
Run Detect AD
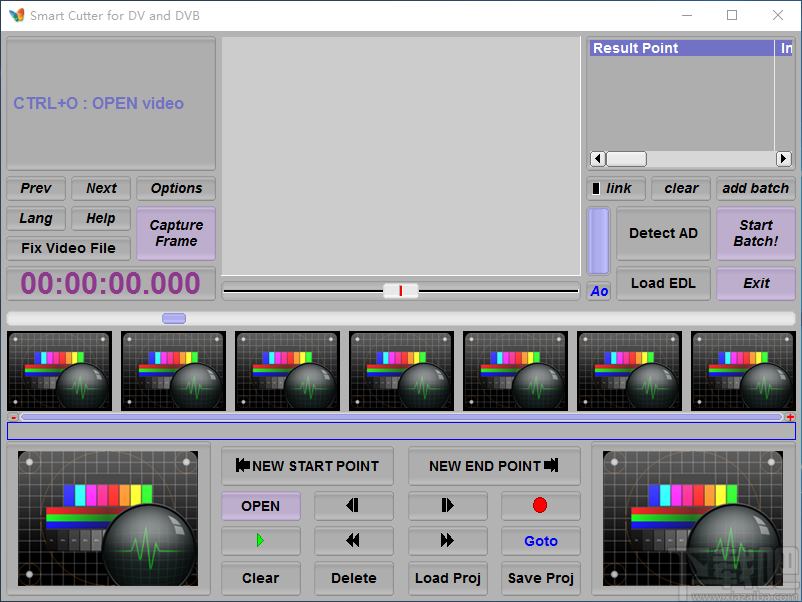click(x=663, y=233)
